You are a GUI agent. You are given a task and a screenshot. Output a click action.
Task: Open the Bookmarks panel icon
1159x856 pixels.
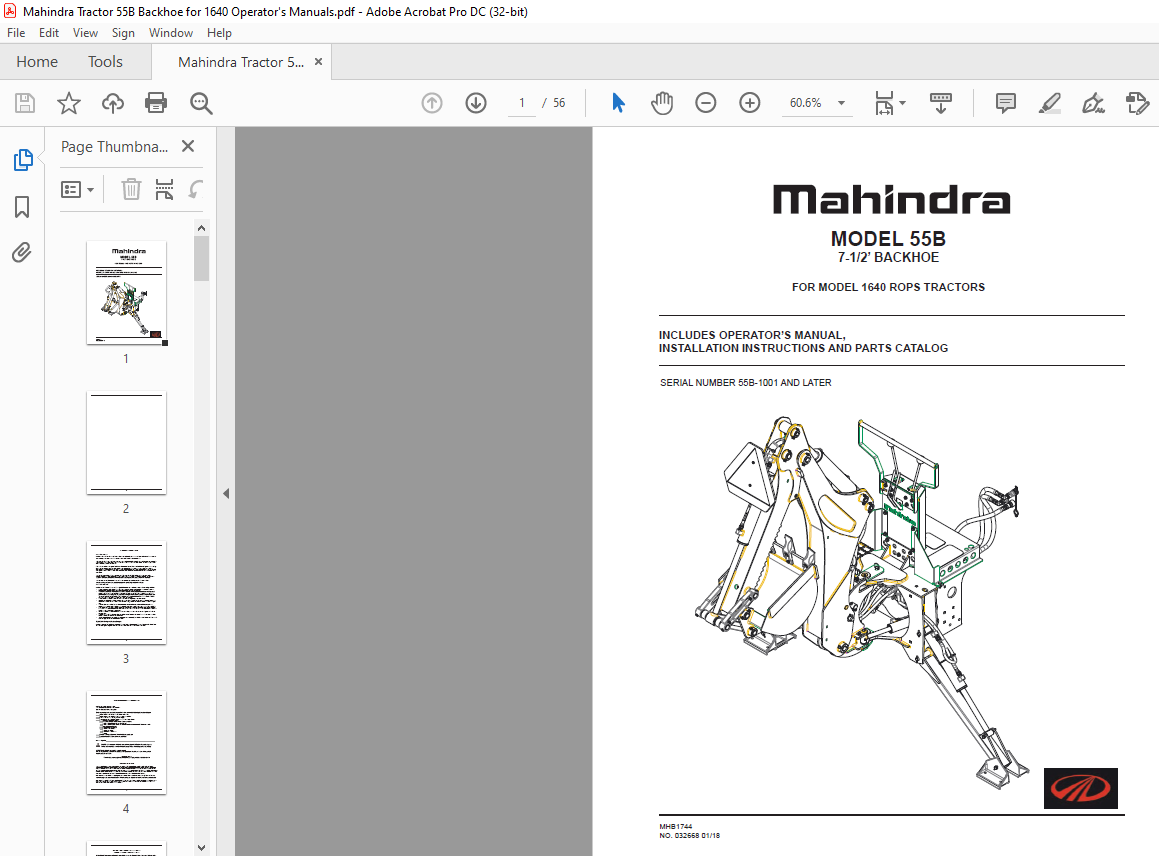(x=22, y=207)
